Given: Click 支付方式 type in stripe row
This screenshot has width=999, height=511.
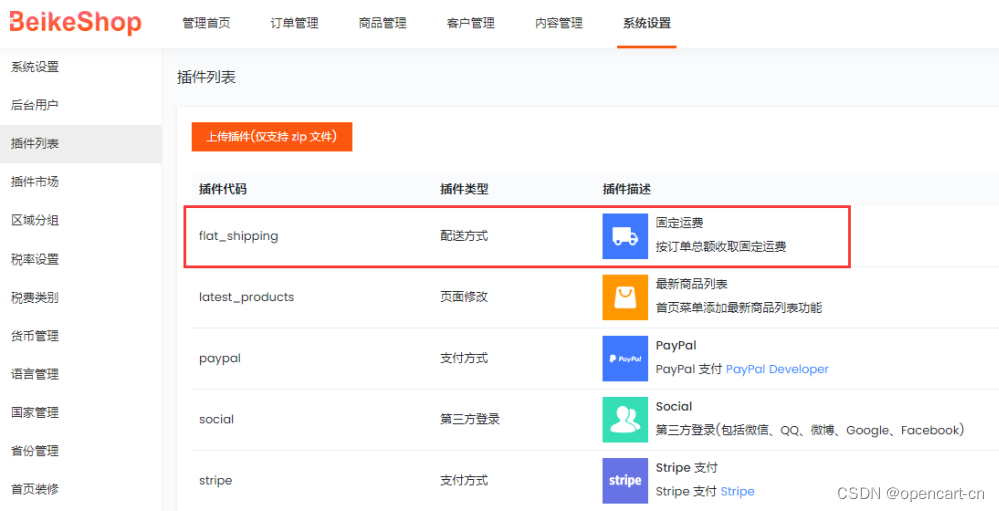Looking at the screenshot, I should coord(464,480).
